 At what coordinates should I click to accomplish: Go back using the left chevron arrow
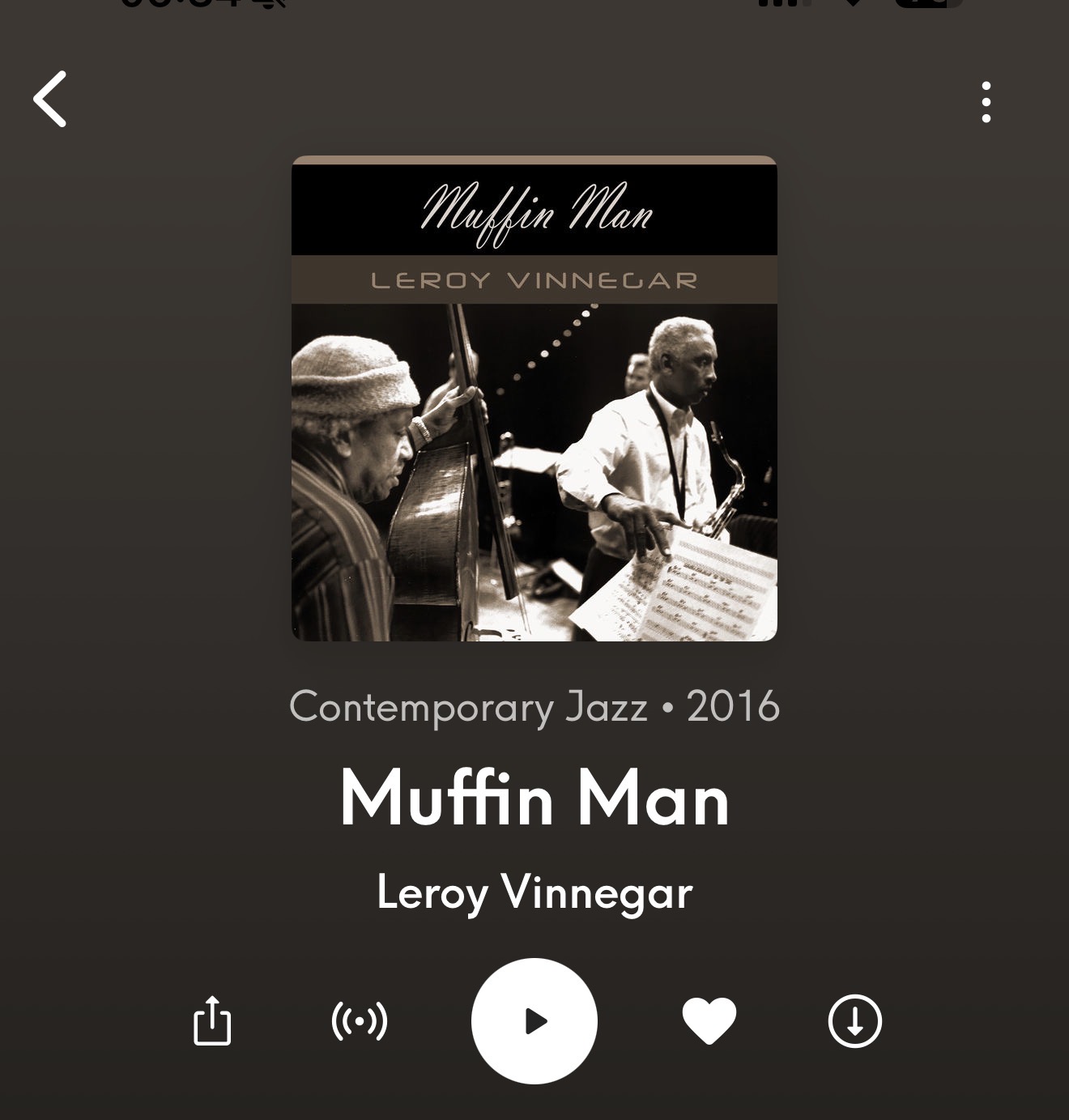(x=49, y=99)
